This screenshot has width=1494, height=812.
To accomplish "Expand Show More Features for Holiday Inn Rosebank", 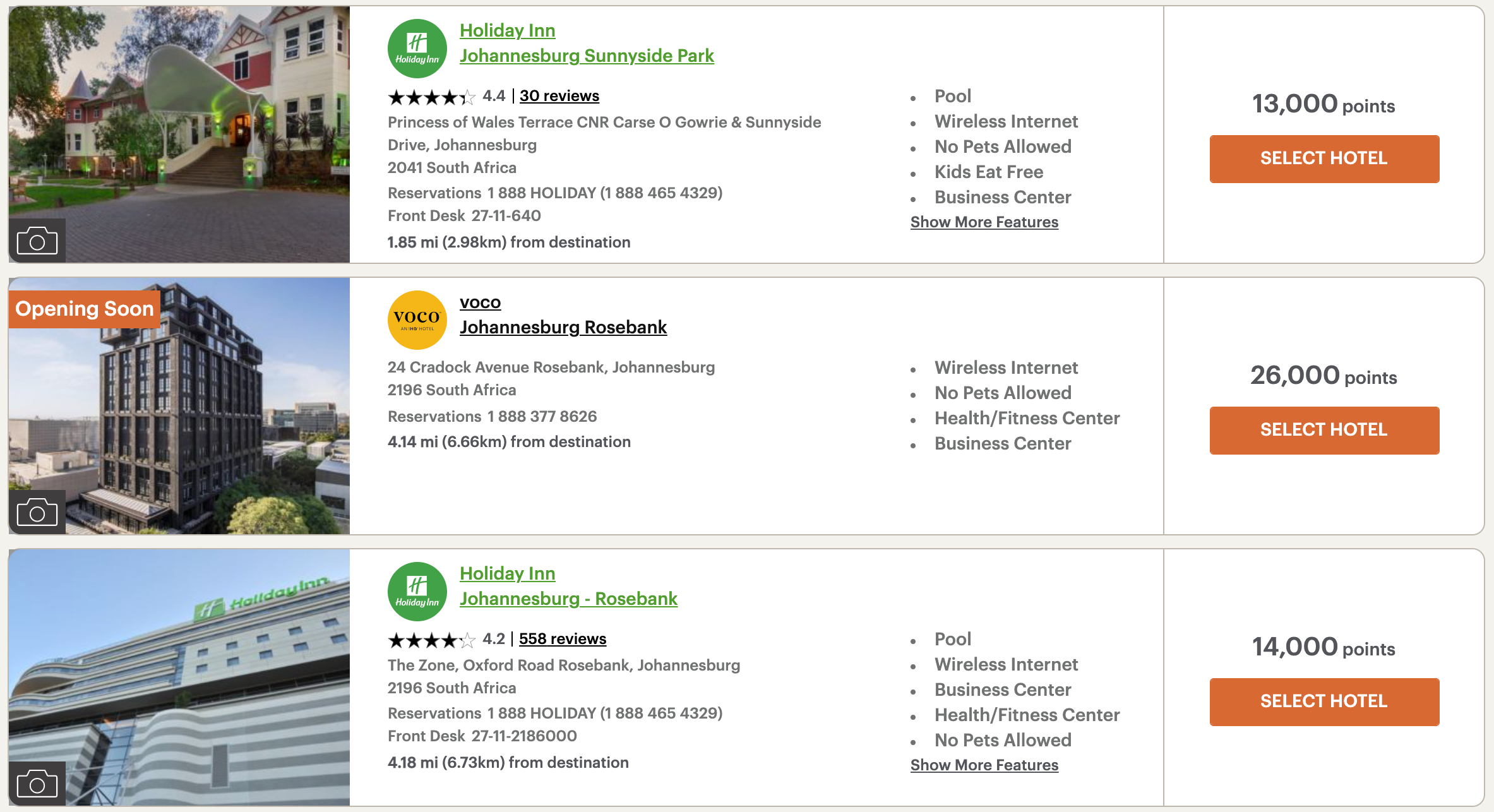I will [x=984, y=765].
